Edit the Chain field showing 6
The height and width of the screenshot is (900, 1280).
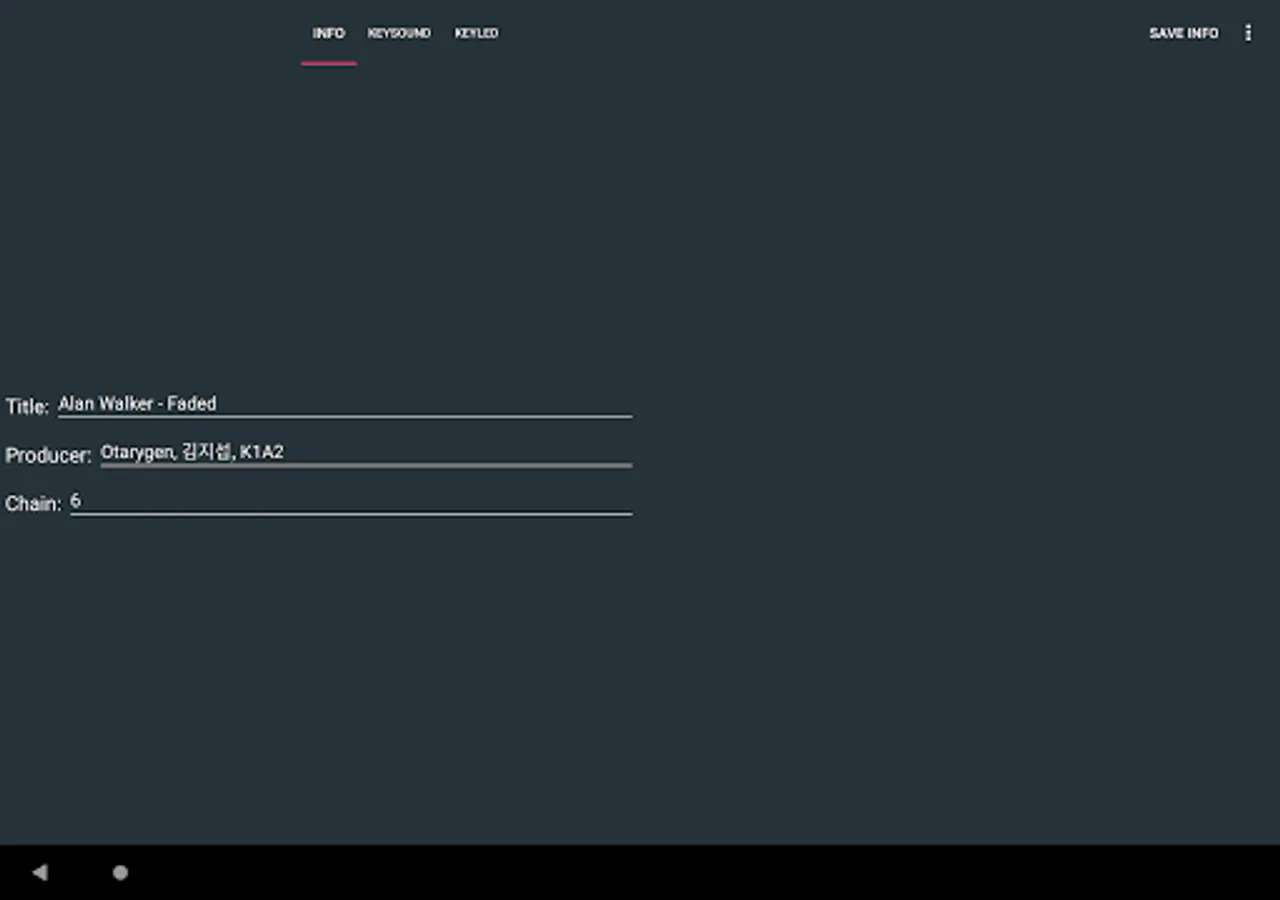tap(351, 501)
